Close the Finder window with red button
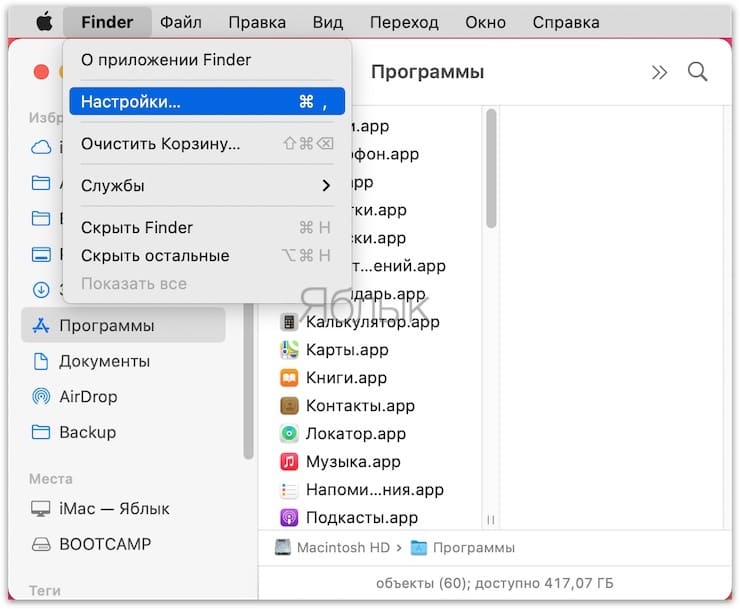The image size is (740, 609). click(x=41, y=72)
